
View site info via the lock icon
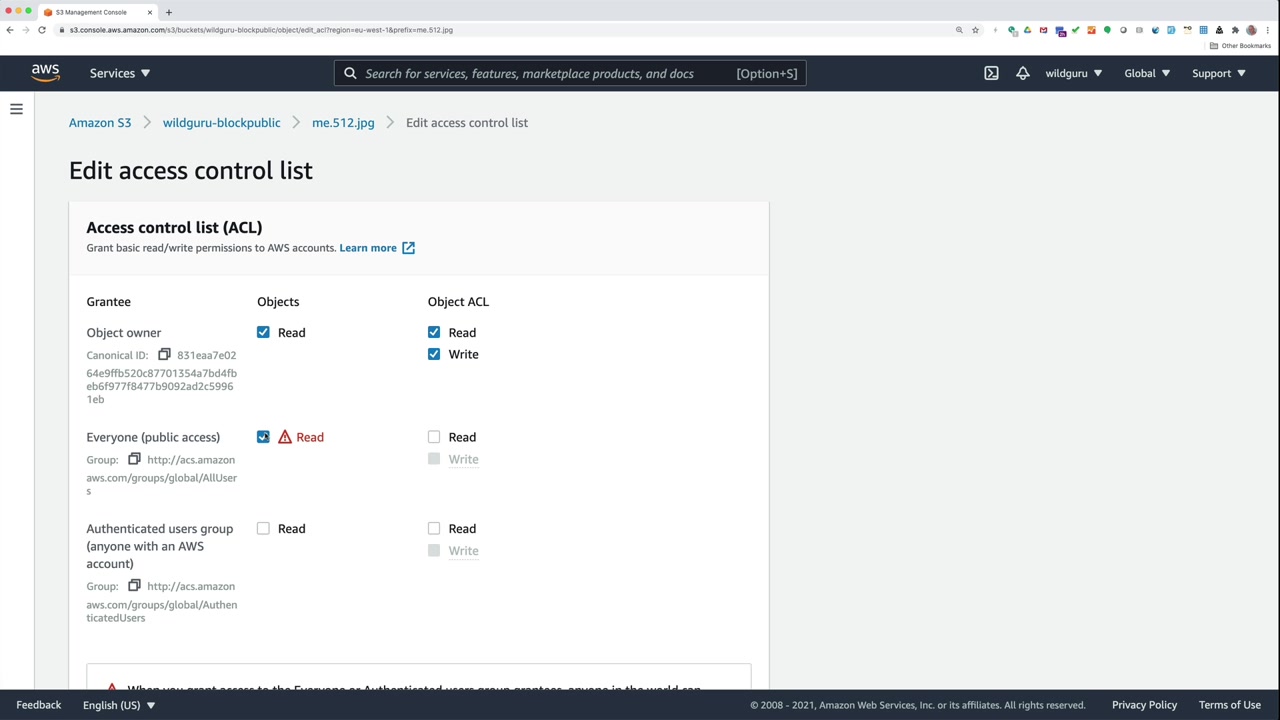62,30
